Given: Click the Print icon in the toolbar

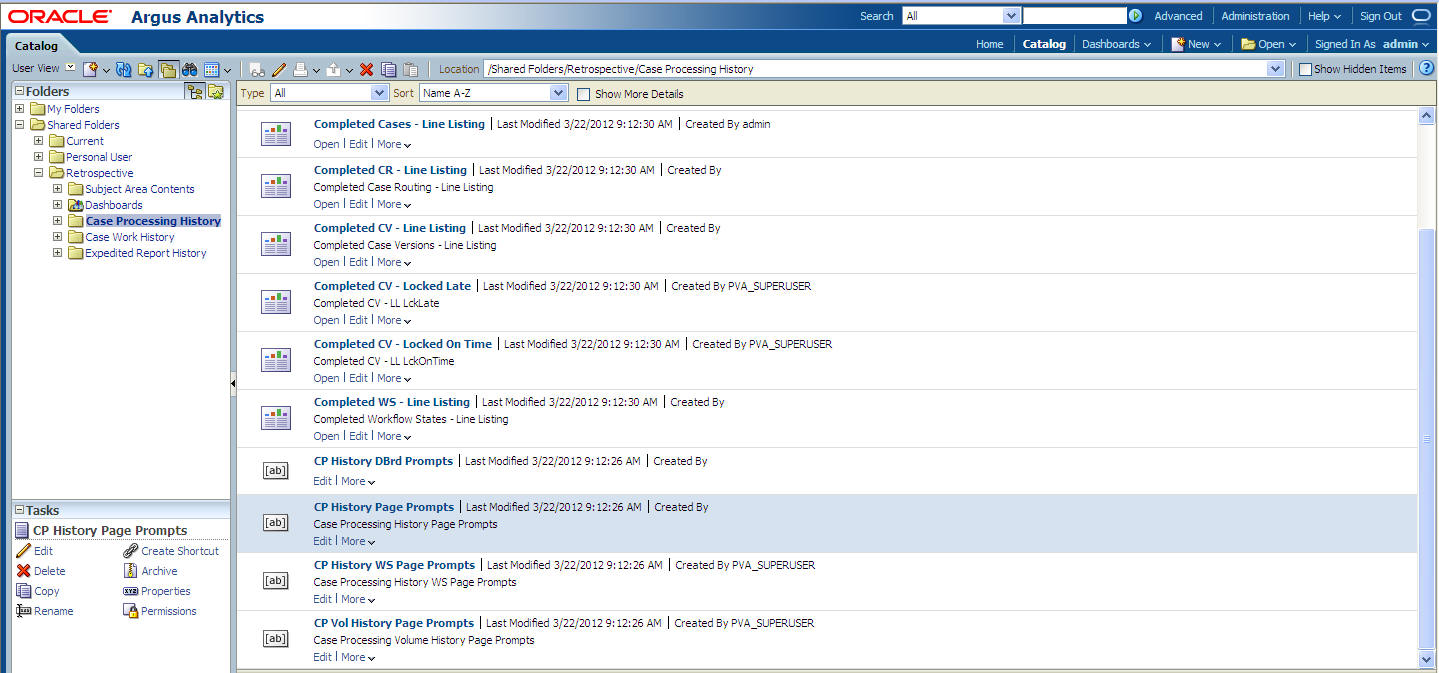Looking at the screenshot, I should pyautogui.click(x=300, y=69).
